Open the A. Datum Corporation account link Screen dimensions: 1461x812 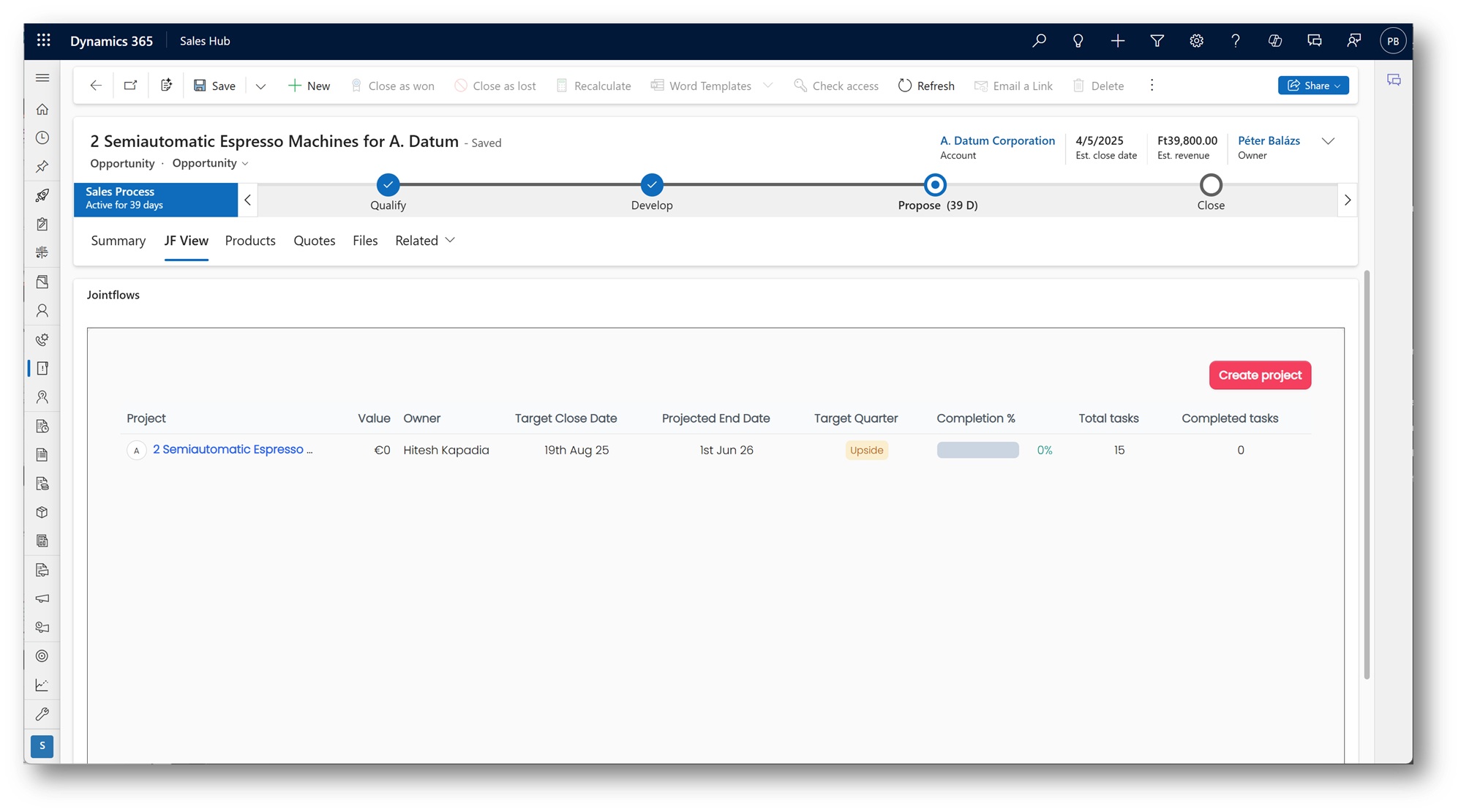[997, 140]
